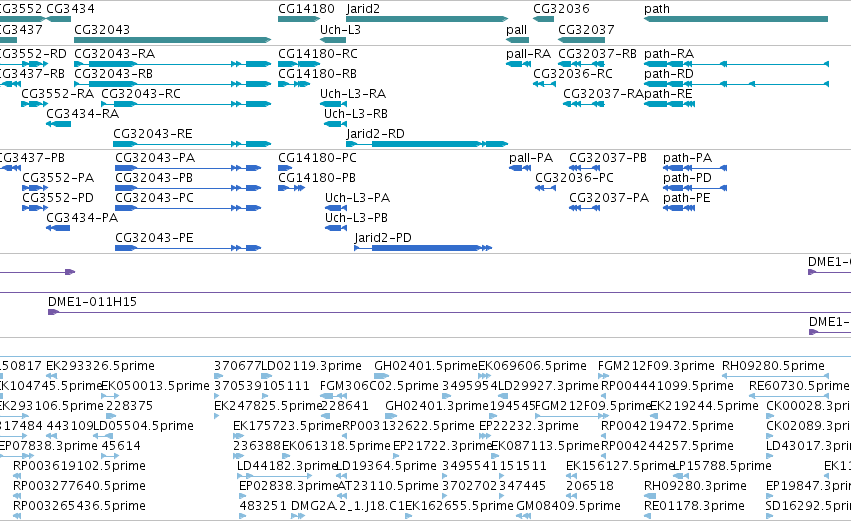The width and height of the screenshot is (851, 521).
Task: Click protein CG3552-PA label
Action: point(58,178)
